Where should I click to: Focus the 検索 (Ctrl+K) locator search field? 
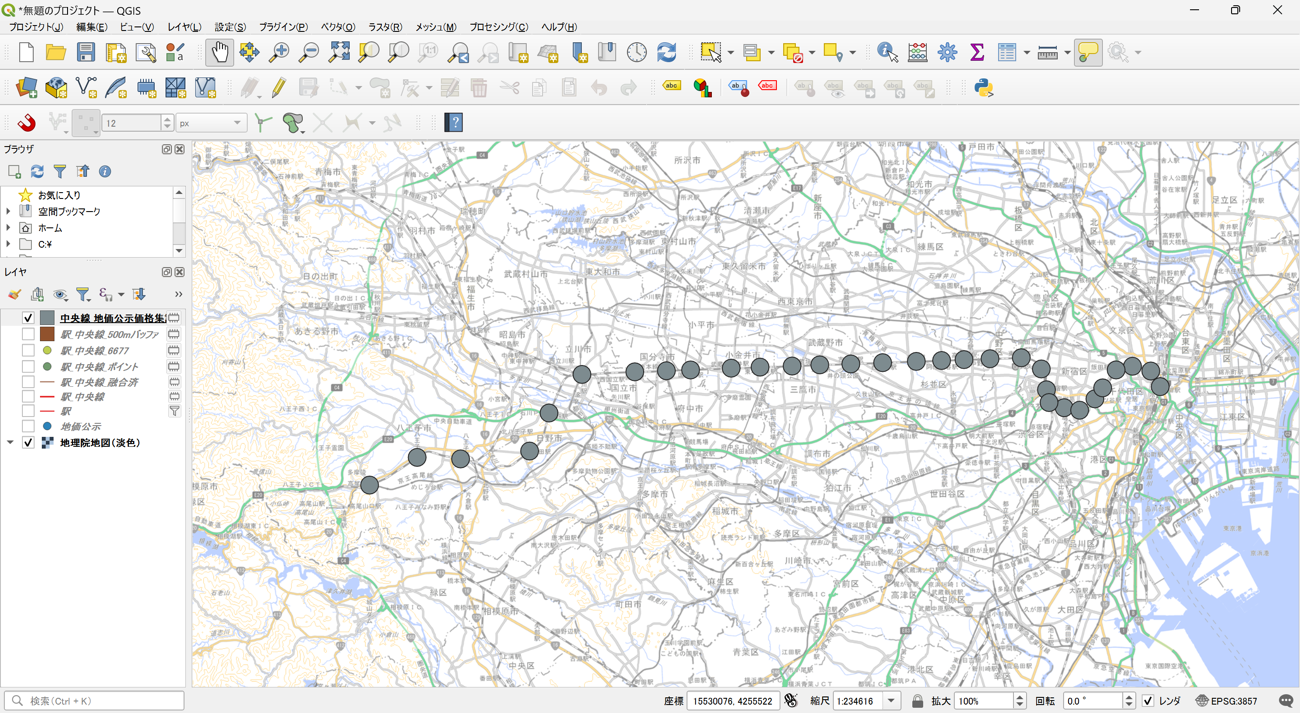(94, 701)
